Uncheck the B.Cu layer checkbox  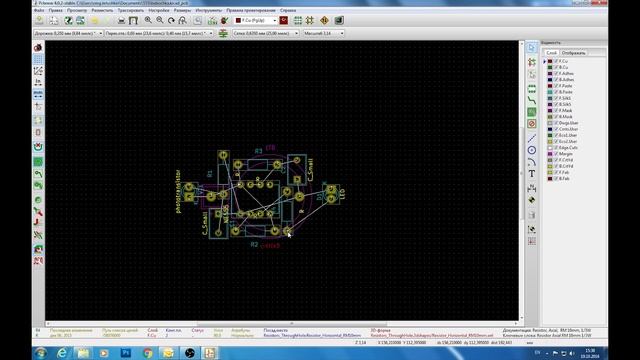point(556,67)
